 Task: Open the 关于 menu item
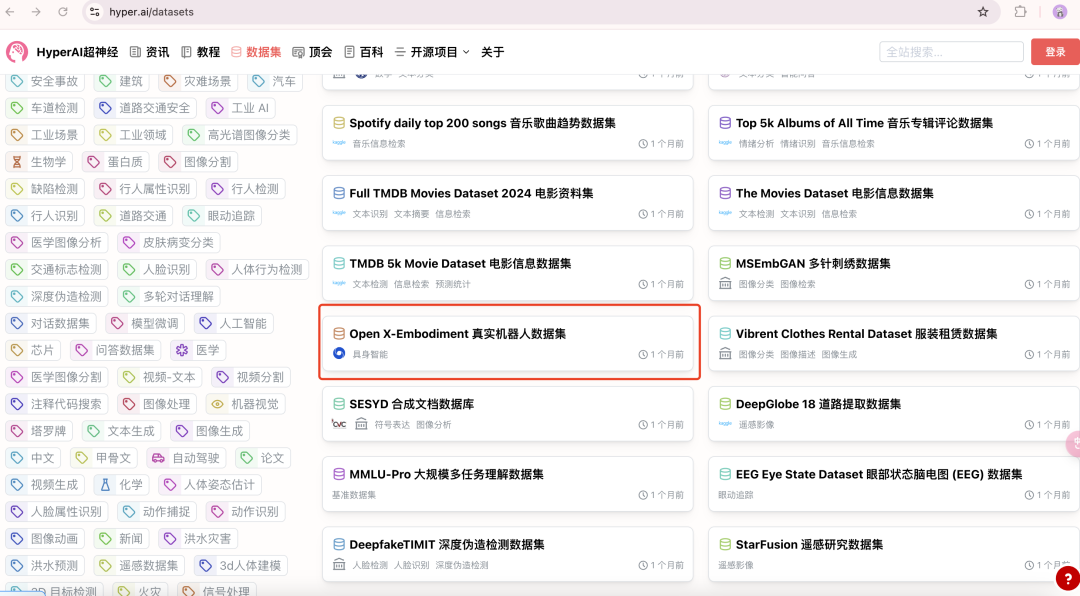tap(493, 52)
